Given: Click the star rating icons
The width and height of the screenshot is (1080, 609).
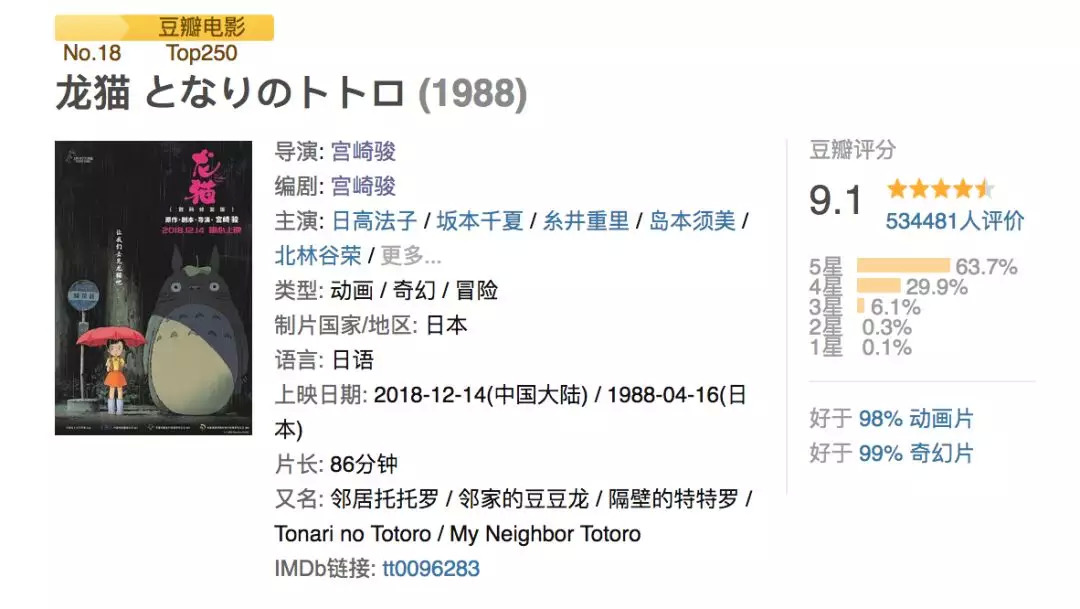Looking at the screenshot, I should [940, 188].
